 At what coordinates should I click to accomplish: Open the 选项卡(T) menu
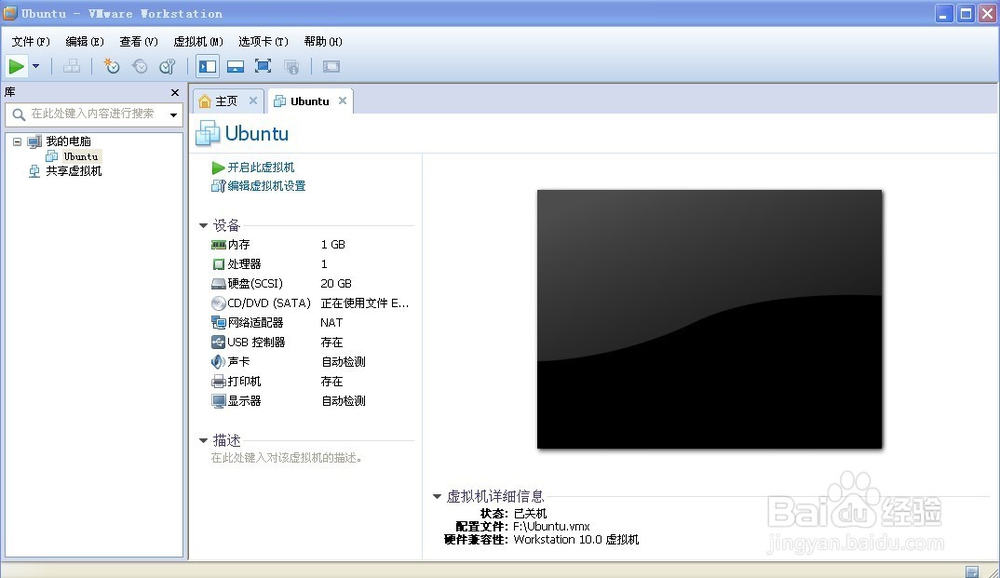[x=263, y=41]
